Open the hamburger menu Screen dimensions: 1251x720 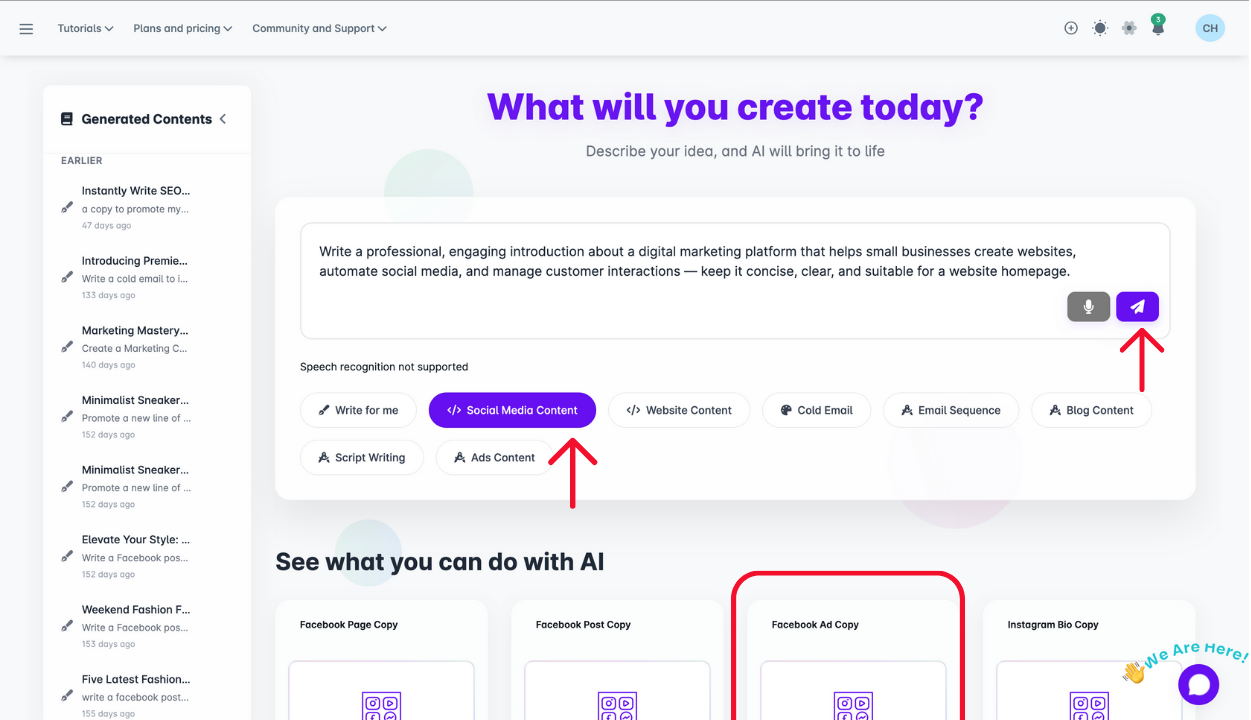coord(26,29)
